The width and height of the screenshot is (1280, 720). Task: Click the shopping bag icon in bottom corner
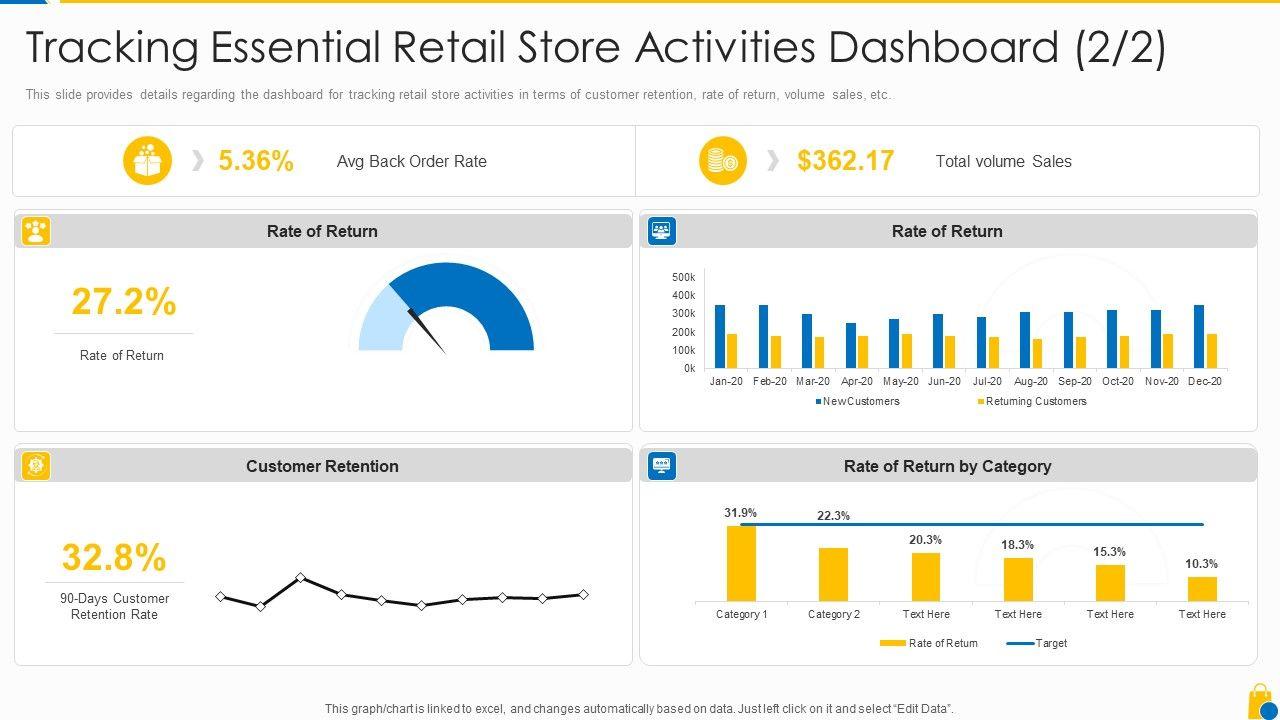click(1261, 701)
